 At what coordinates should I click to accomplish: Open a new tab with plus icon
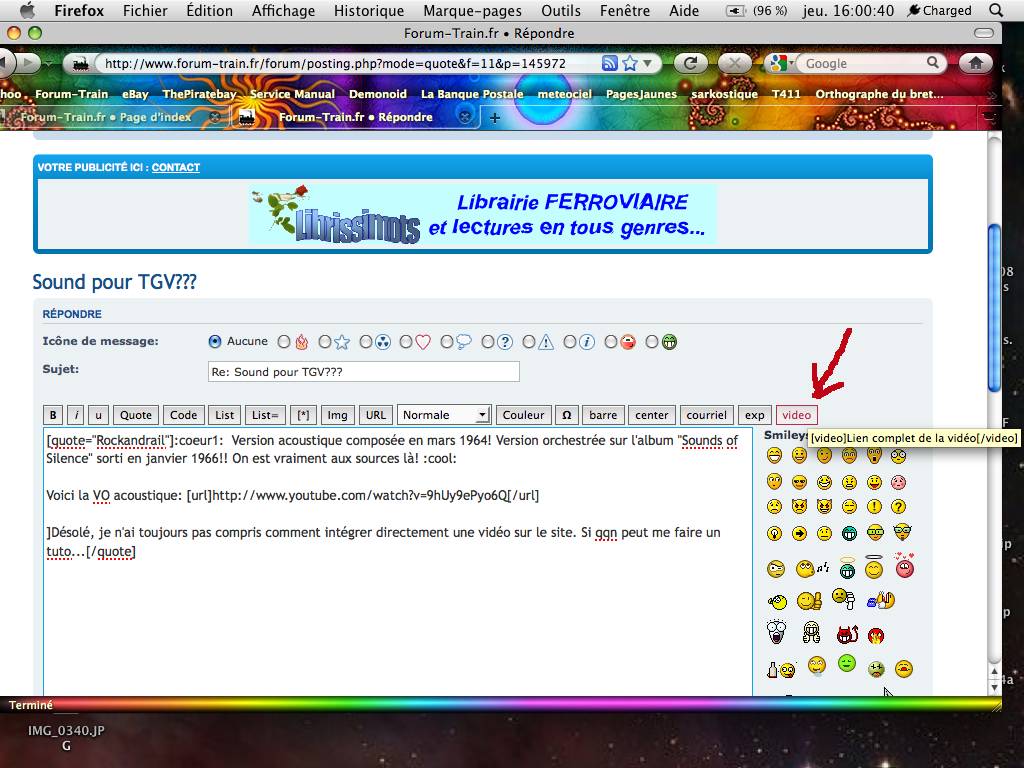[x=494, y=118]
